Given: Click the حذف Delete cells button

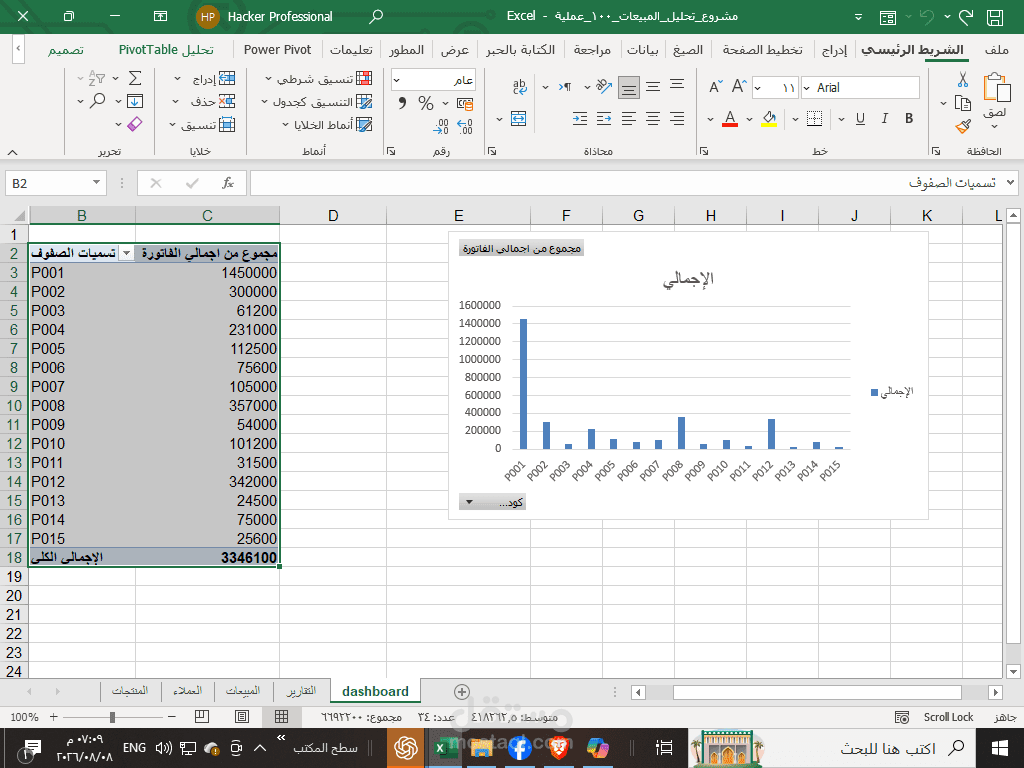Looking at the screenshot, I should (x=204, y=101).
